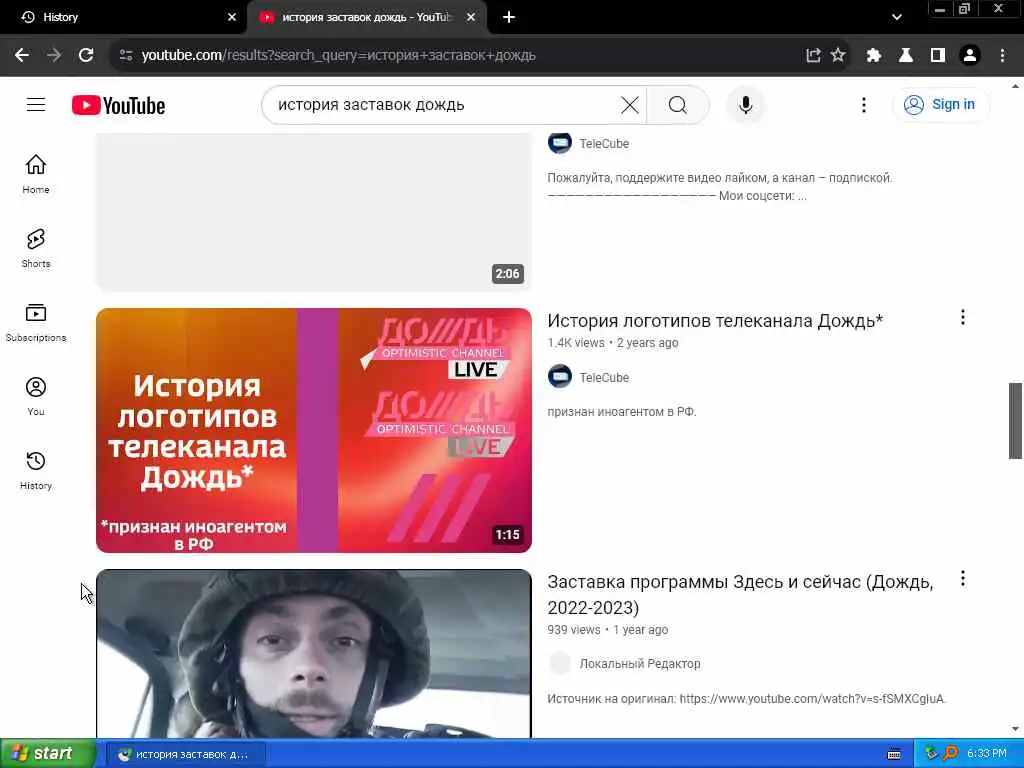Viewport: 1024px width, 768px height.
Task: Select the история заставок дождь YouTube tab
Action: click(x=366, y=17)
